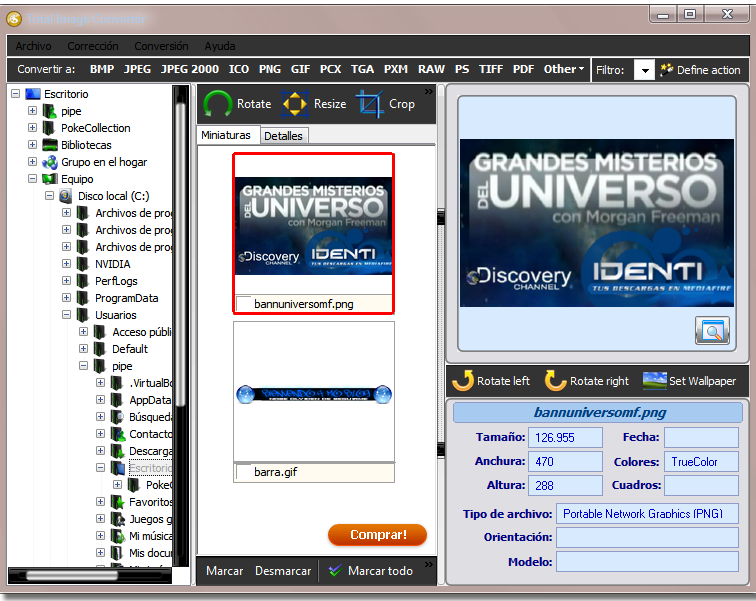
Task: Click the Rotate tool icon
Action: (217, 104)
